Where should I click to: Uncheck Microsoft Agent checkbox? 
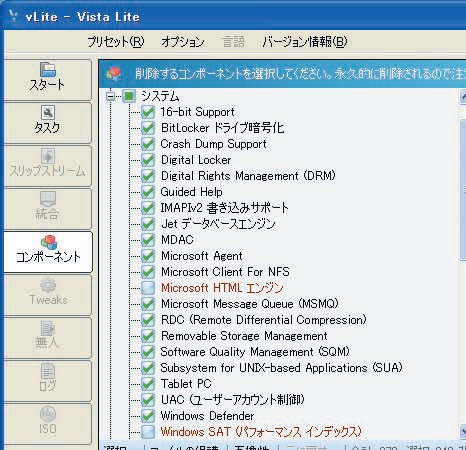[148, 256]
